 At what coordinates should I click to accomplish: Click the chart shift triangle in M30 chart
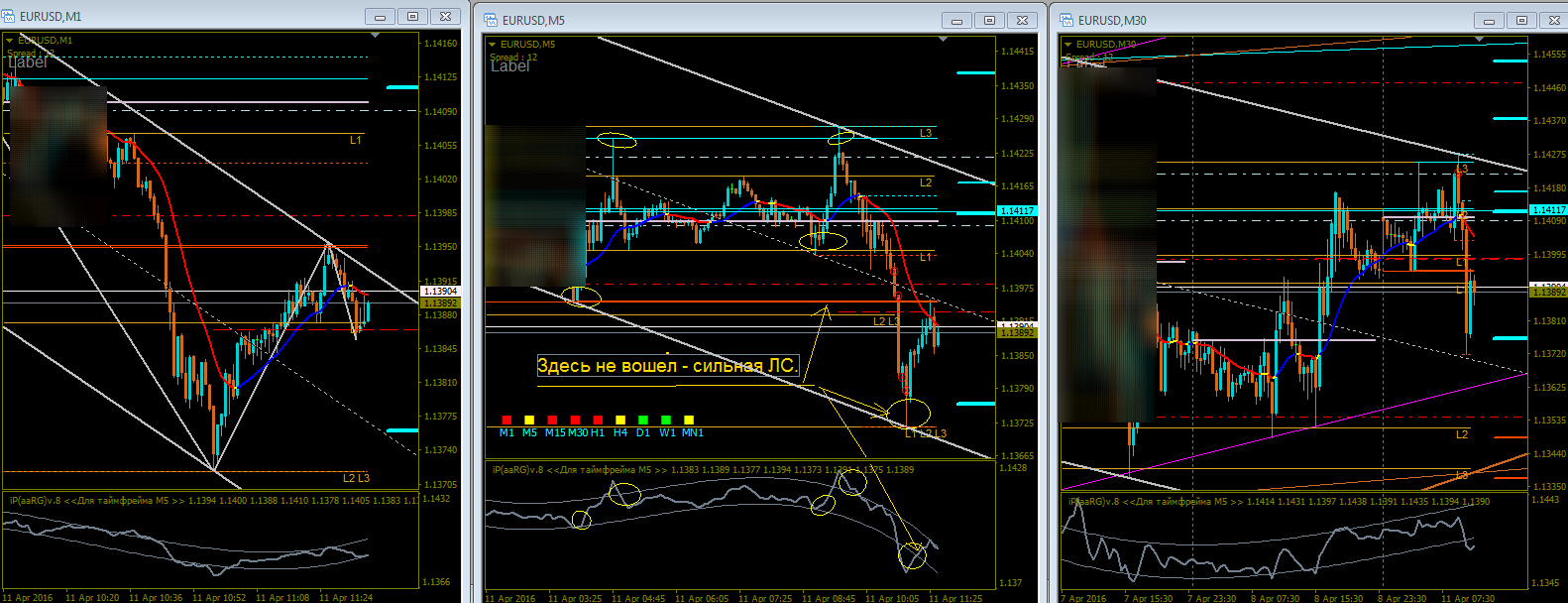pos(1480,40)
